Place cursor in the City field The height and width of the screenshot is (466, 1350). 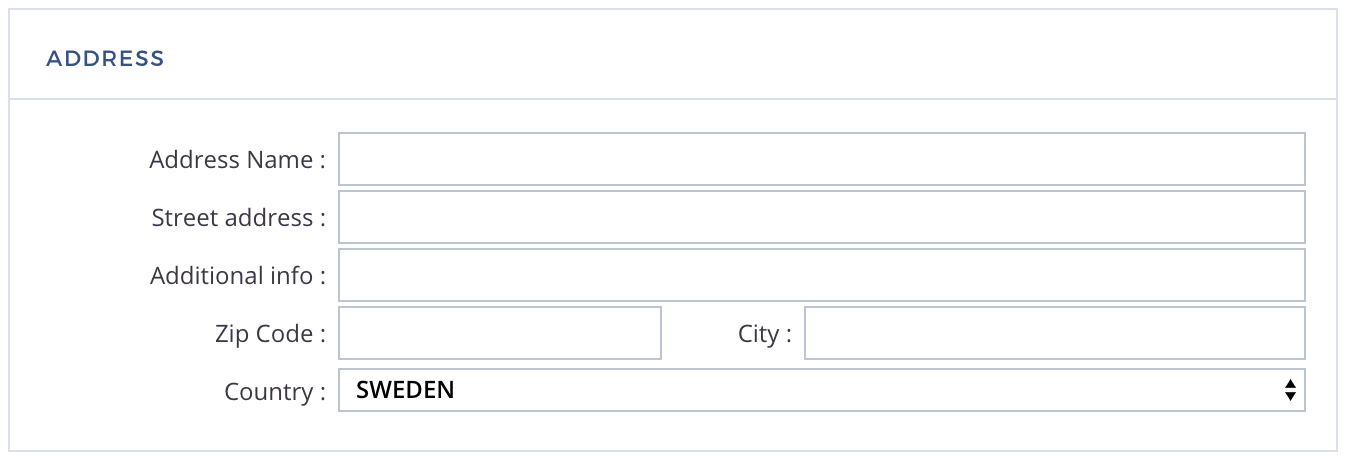tap(1055, 333)
